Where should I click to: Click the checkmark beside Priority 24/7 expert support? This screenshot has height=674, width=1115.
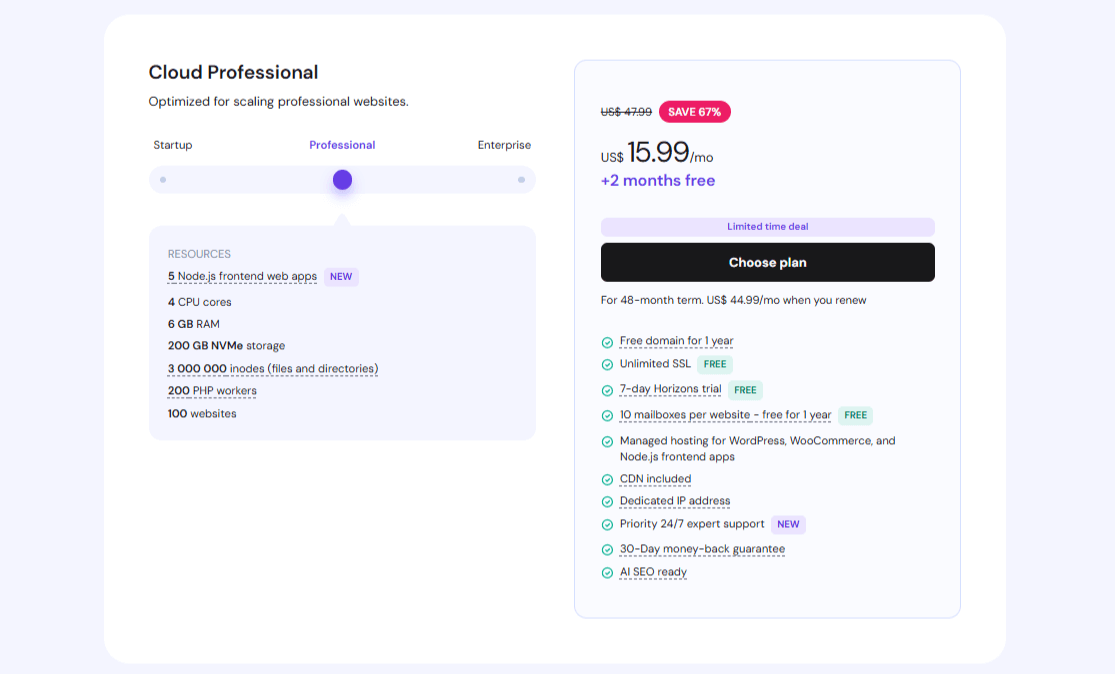click(608, 524)
